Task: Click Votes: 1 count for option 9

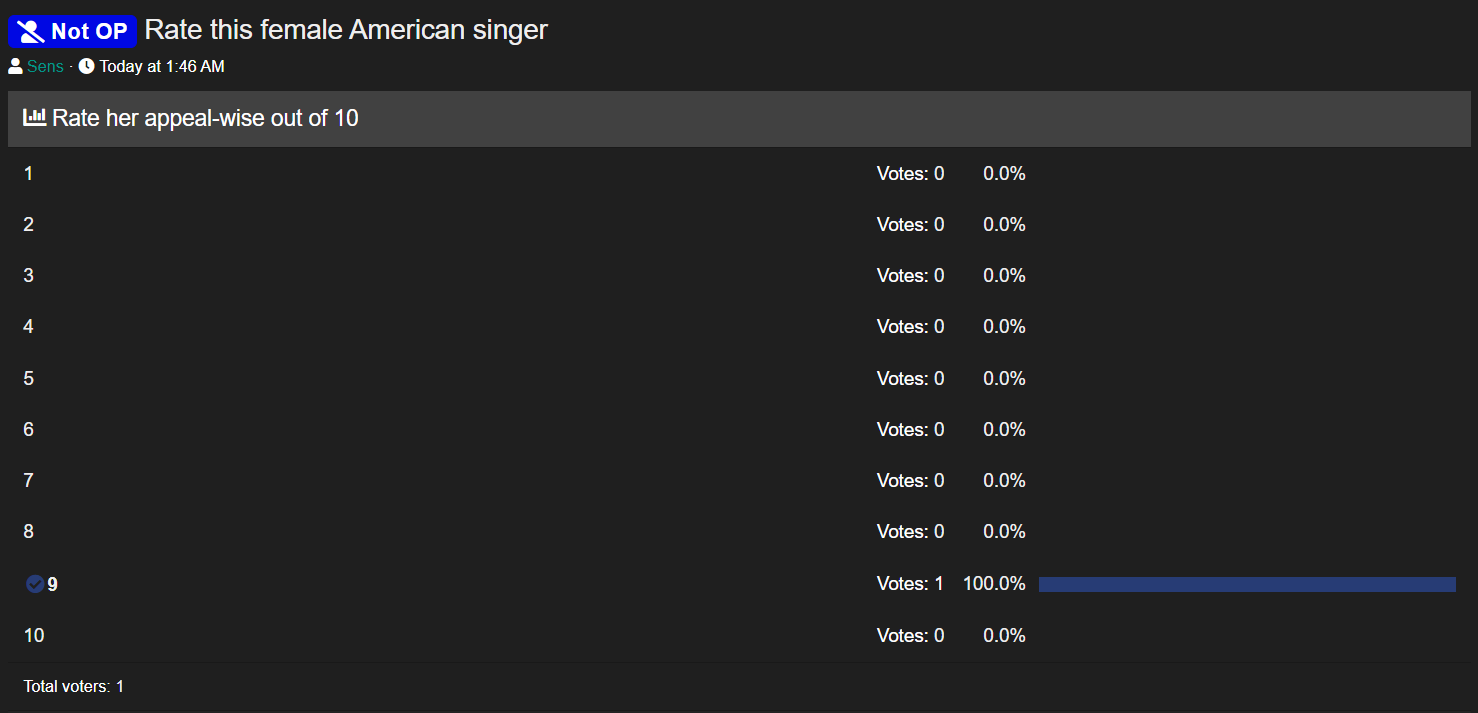Action: (910, 584)
